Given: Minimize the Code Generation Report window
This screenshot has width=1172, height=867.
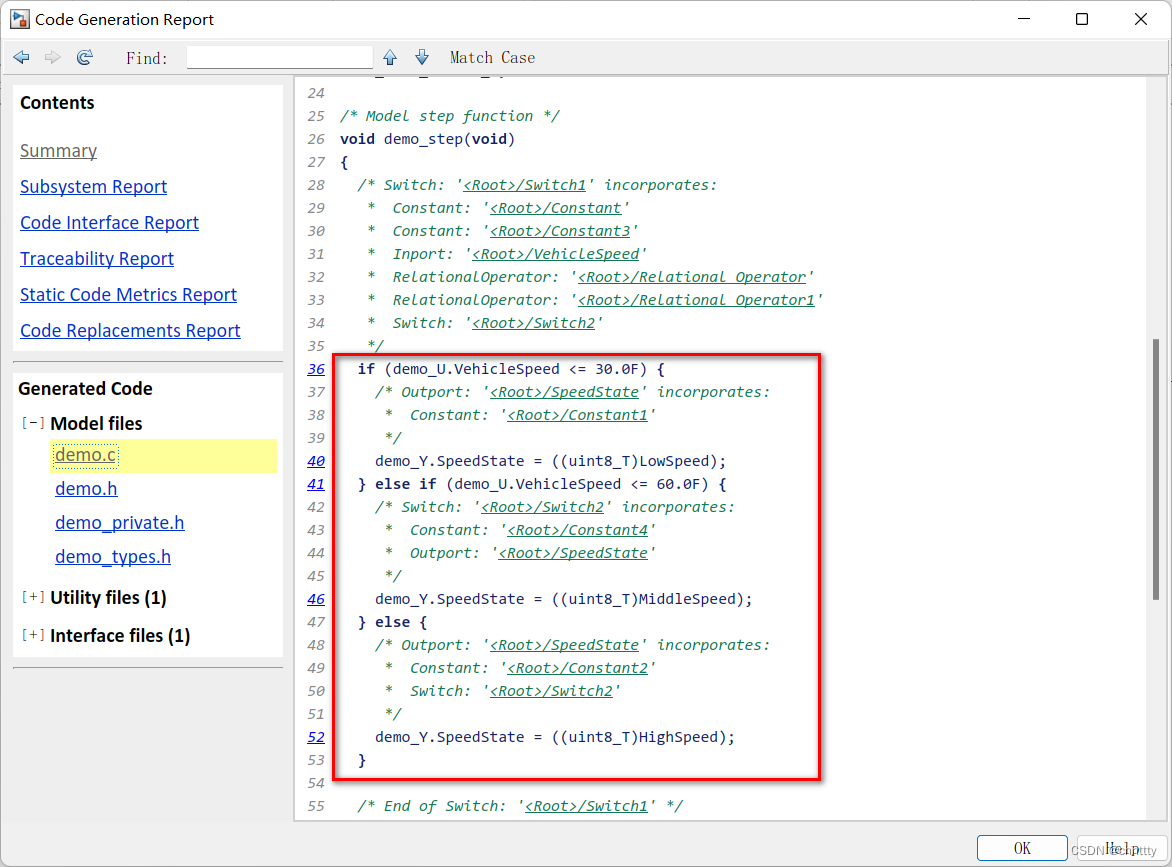Looking at the screenshot, I should [1024, 19].
